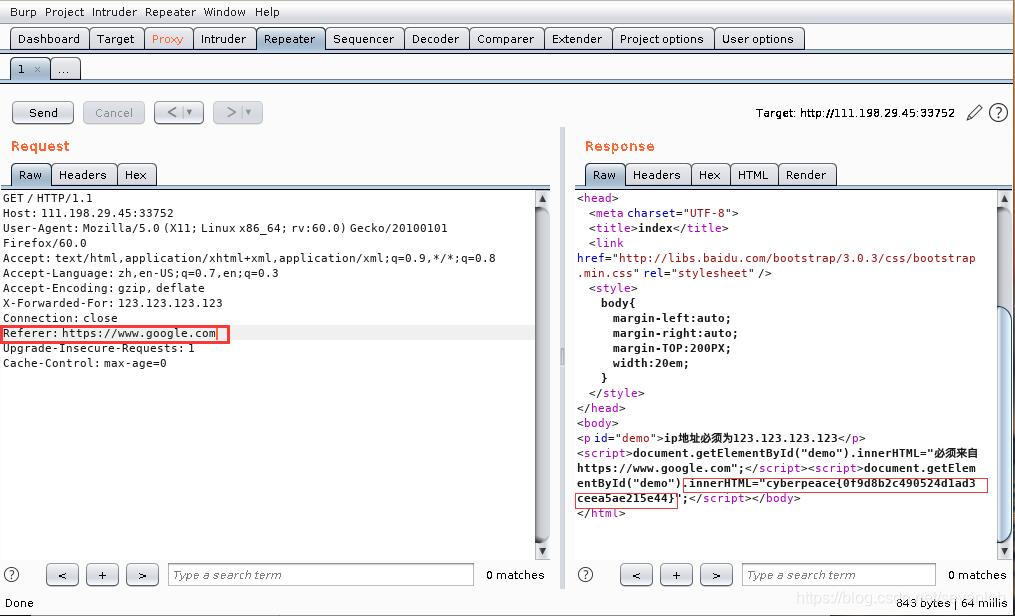The height and width of the screenshot is (616, 1015).
Task: Open the Intruder menu
Action: pyautogui.click(x=115, y=12)
